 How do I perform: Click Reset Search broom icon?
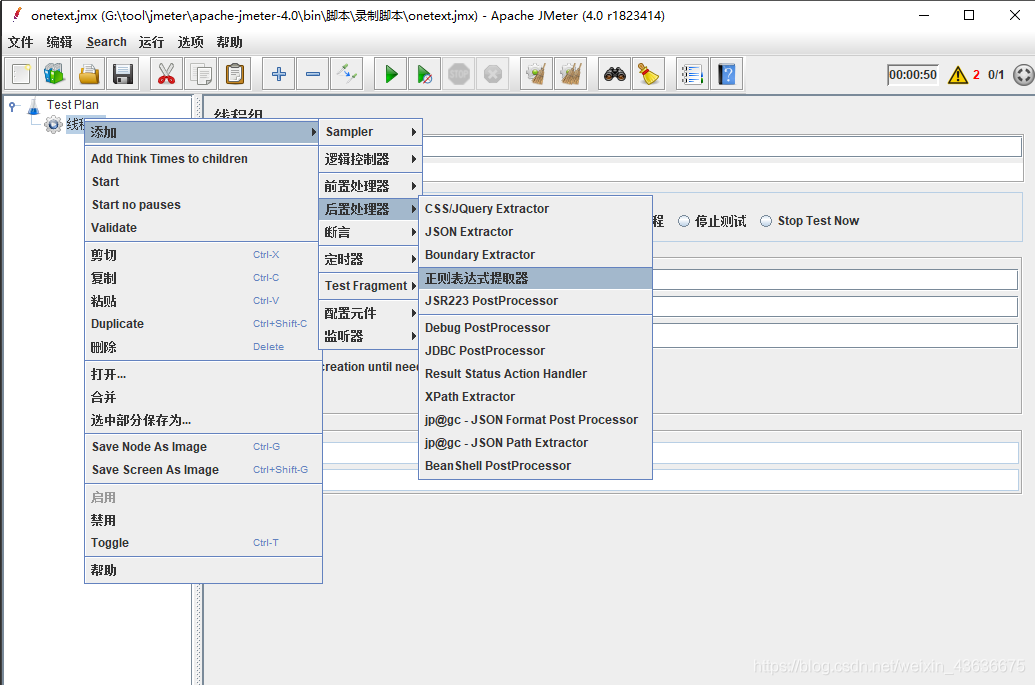click(x=649, y=74)
